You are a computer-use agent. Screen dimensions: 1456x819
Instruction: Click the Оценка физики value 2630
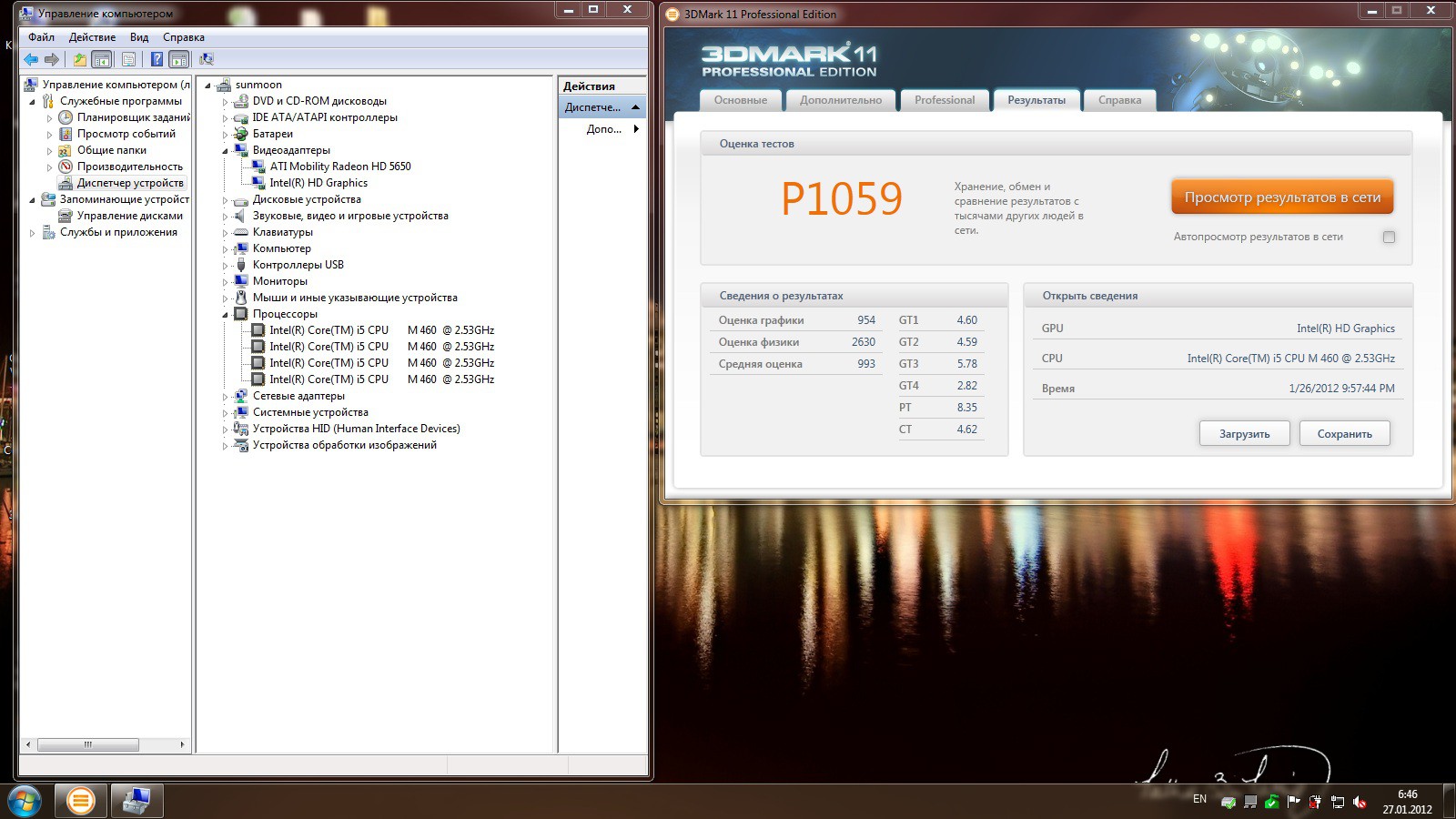[864, 342]
